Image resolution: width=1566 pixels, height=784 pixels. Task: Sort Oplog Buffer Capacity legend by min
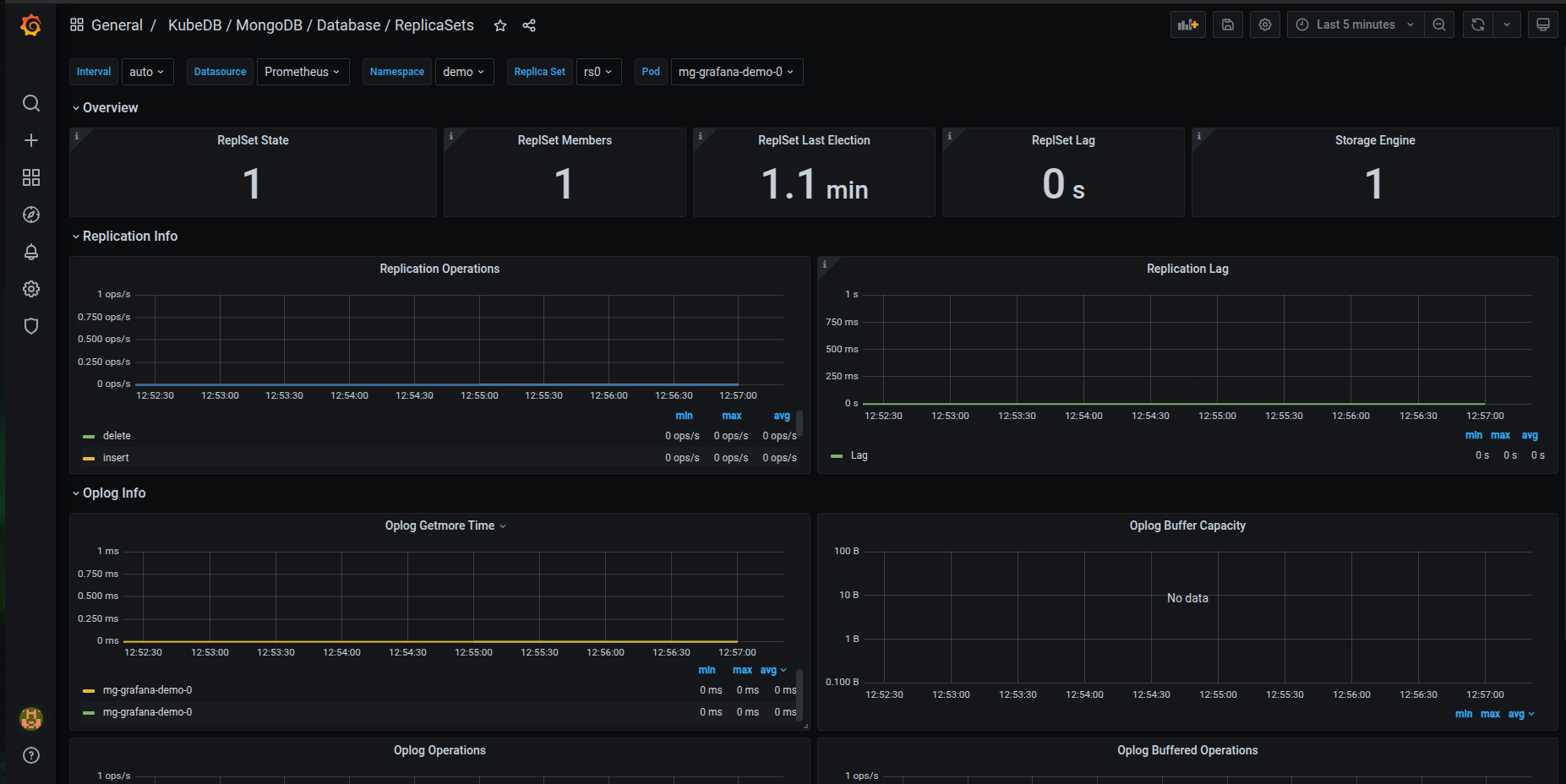coord(1464,714)
